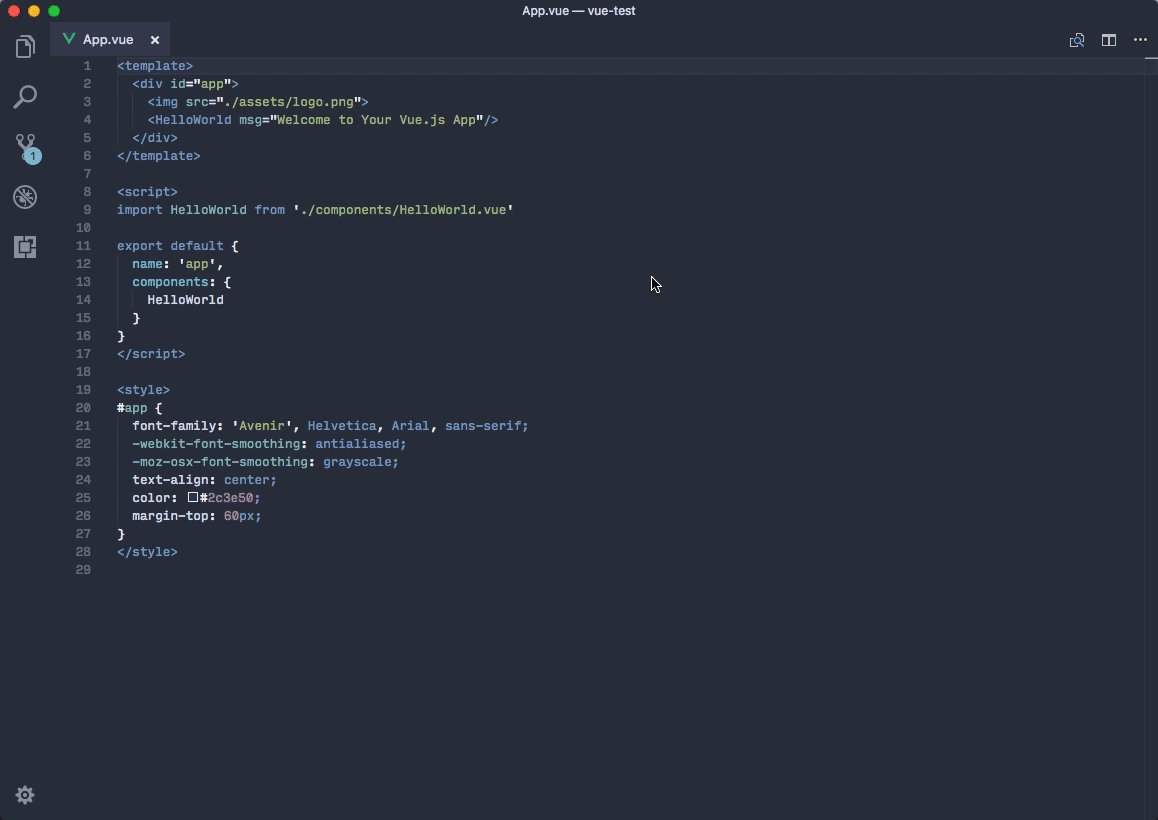Click './components/HelloWorld.vue' import path

403,210
